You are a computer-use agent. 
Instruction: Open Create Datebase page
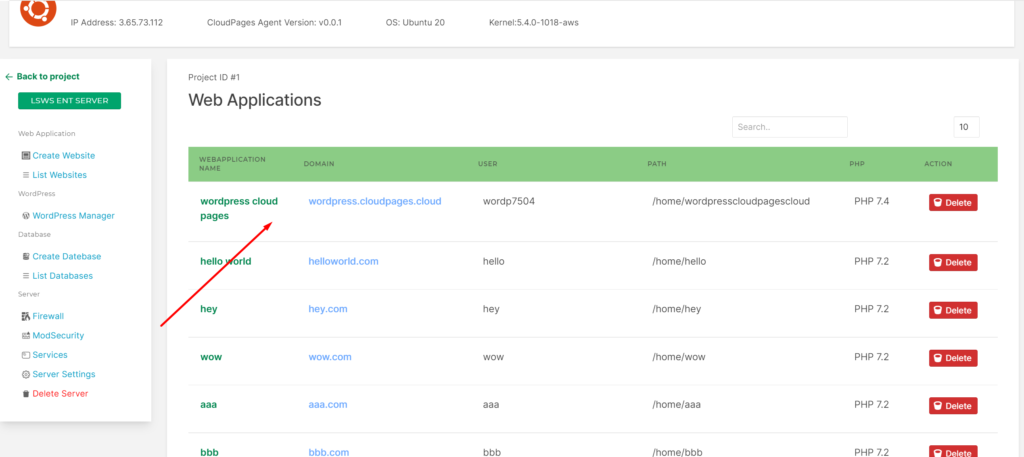click(67, 256)
